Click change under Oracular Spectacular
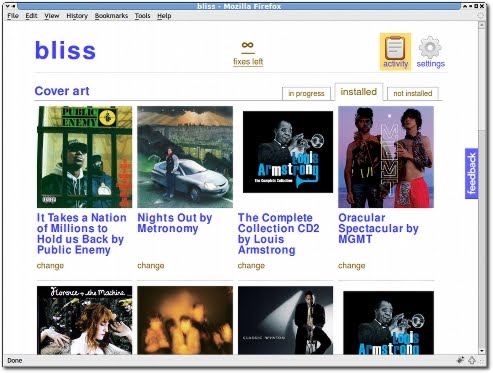 coord(352,266)
